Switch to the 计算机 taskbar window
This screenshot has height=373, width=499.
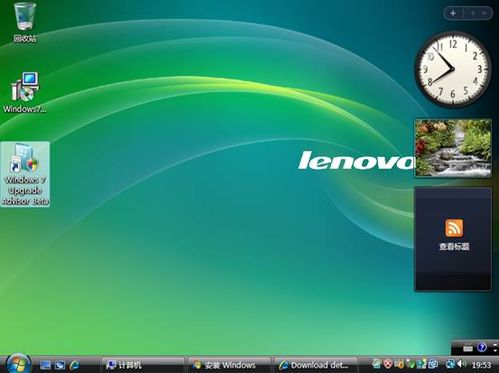(x=143, y=365)
